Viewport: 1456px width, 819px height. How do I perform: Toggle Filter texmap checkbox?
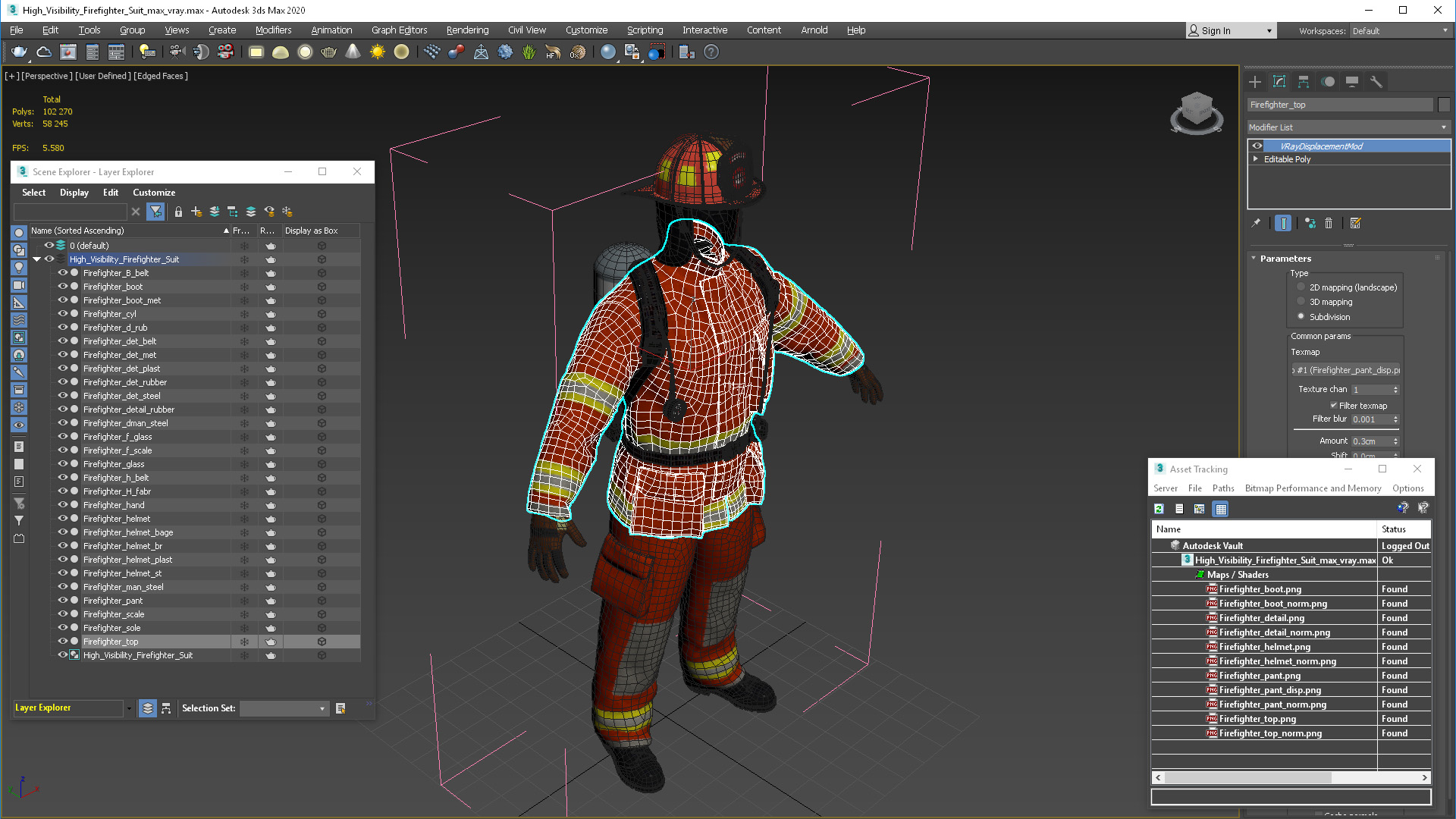pyautogui.click(x=1334, y=406)
